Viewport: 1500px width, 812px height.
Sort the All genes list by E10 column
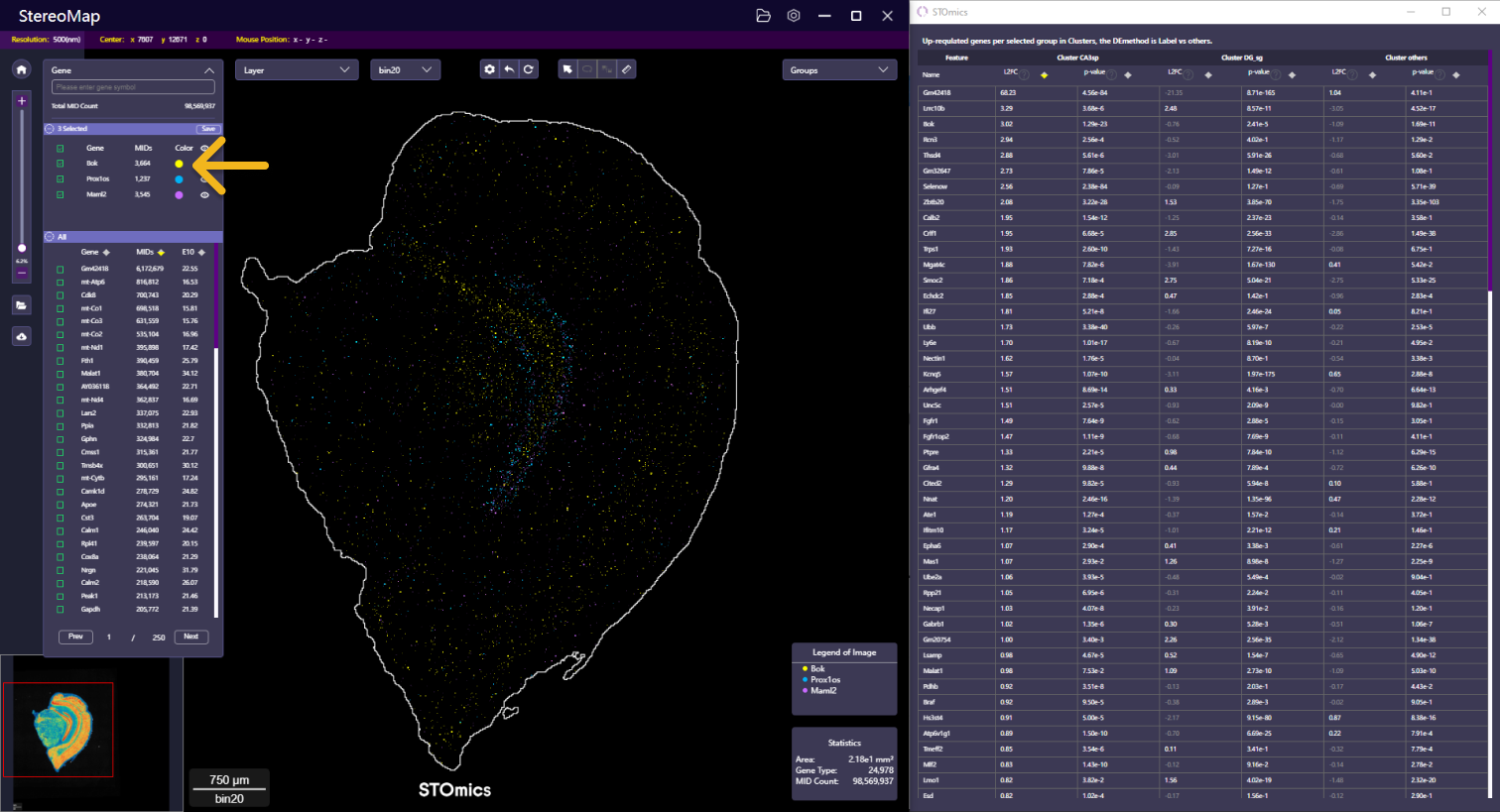click(x=201, y=252)
